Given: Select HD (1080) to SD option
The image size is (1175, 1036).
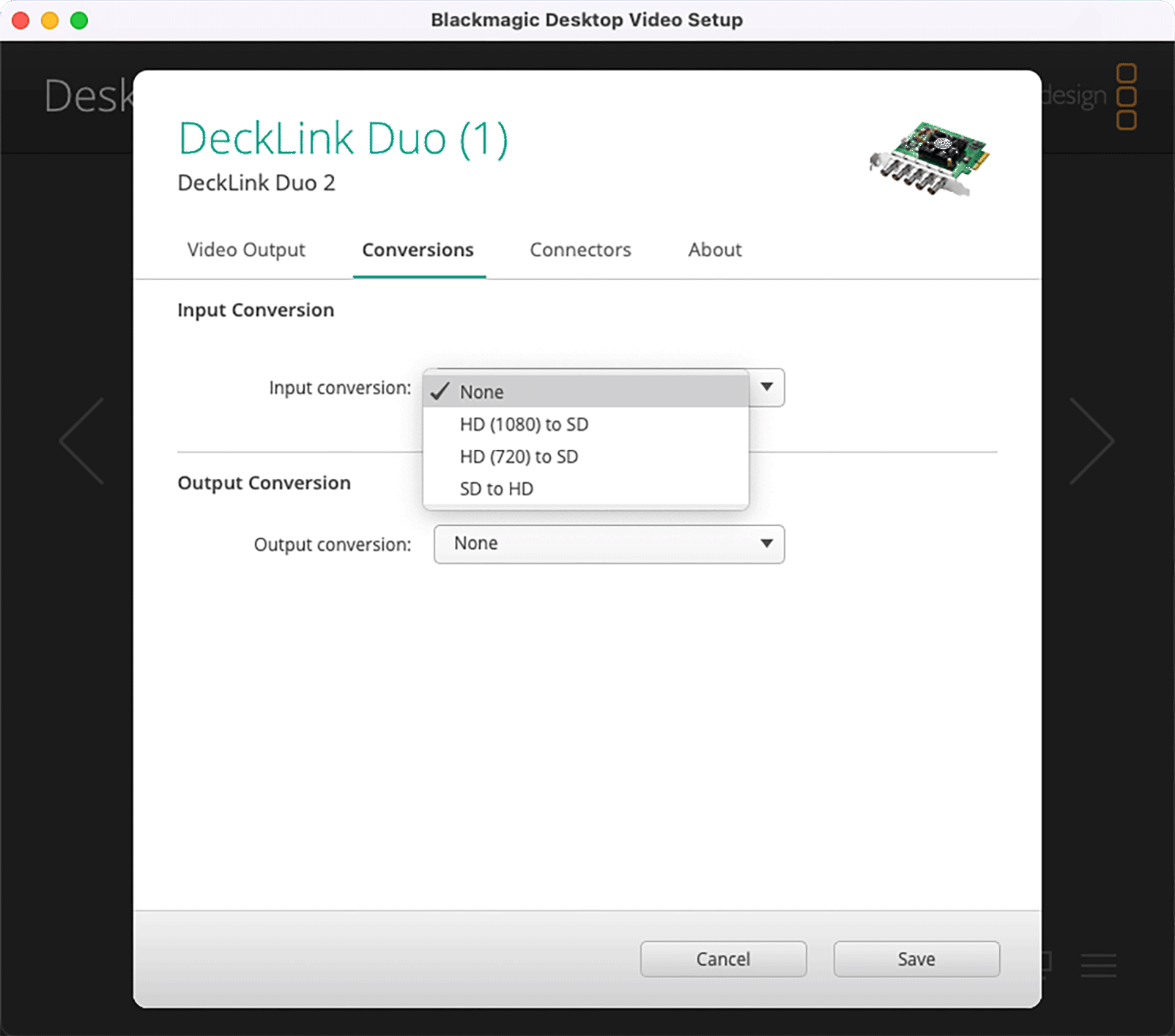Looking at the screenshot, I should pos(586,424).
